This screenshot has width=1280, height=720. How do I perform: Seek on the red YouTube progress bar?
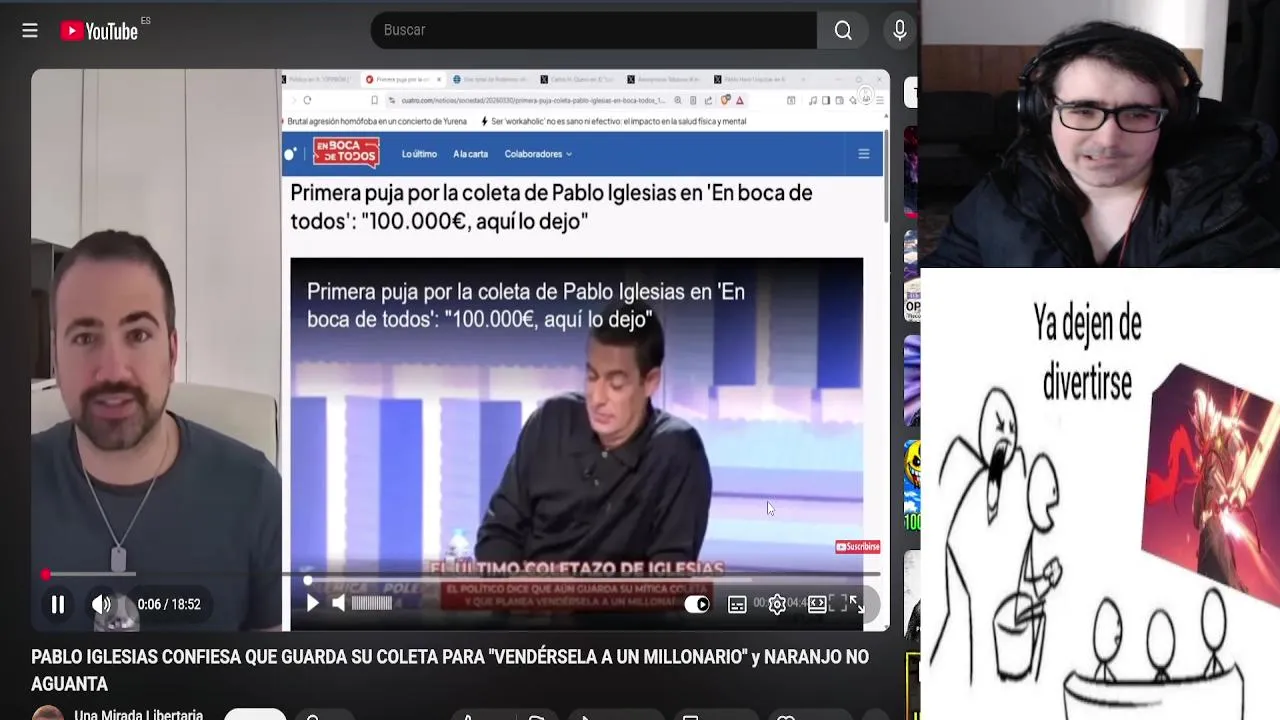pos(460,575)
